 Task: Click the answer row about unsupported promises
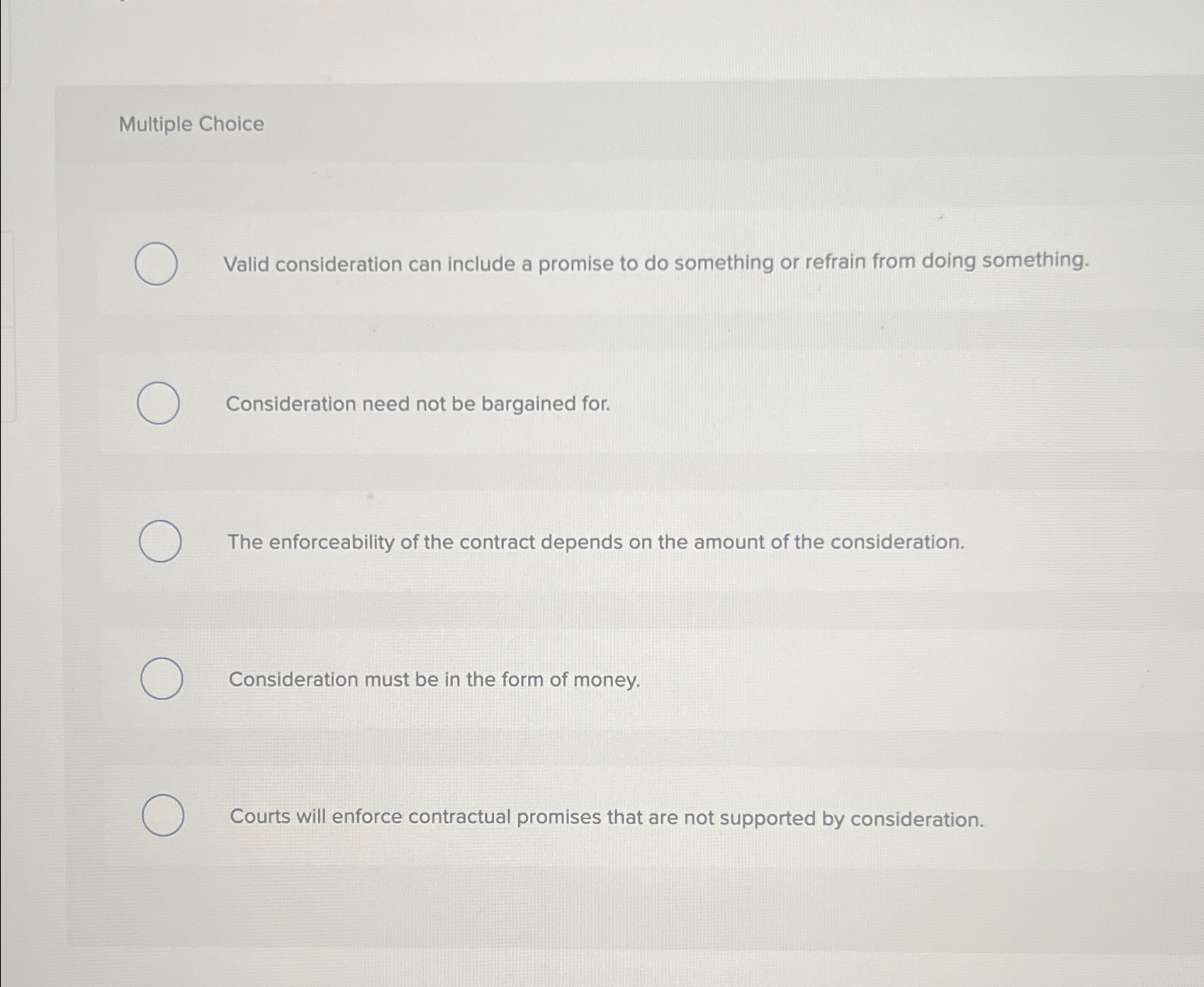coord(607,817)
